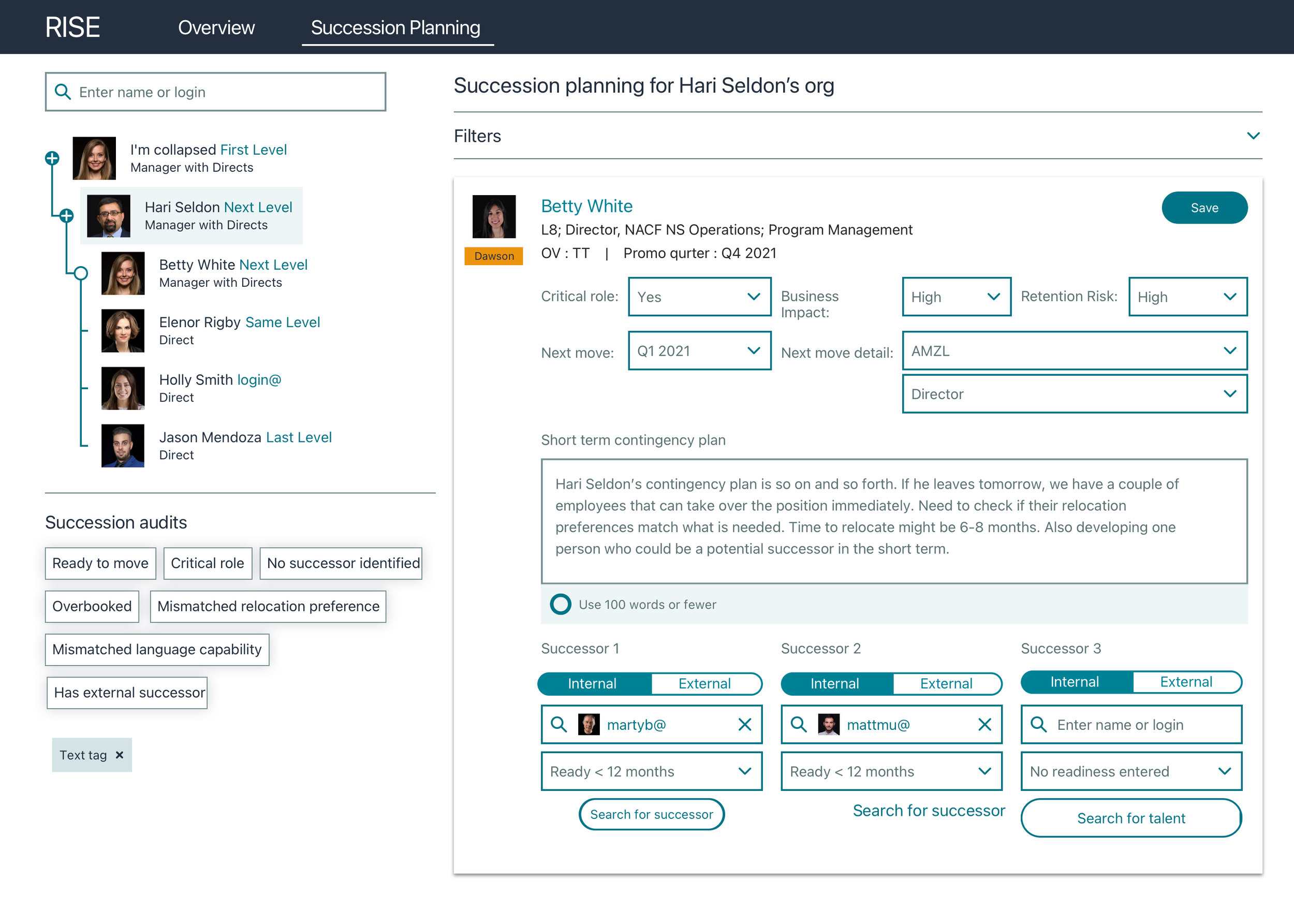The width and height of the screenshot is (1294, 924).
Task: Expand collapsed First Level manager plus icon
Action: 52,158
